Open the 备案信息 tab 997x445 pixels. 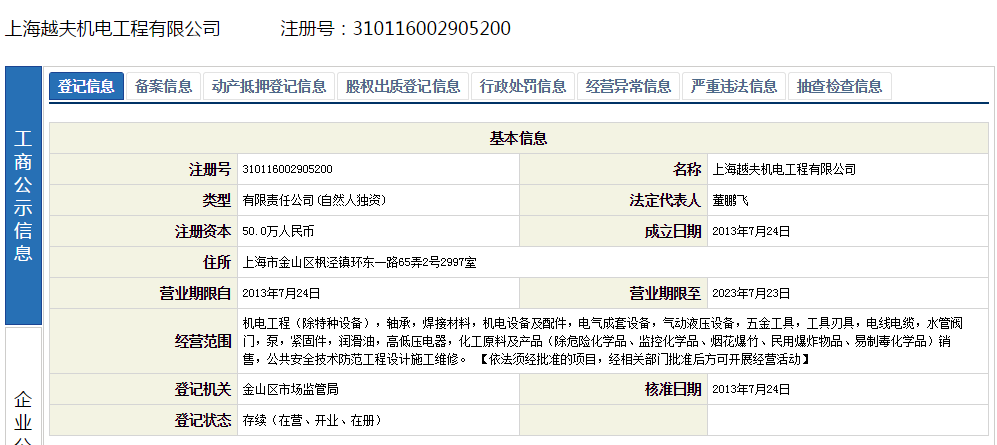click(163, 86)
